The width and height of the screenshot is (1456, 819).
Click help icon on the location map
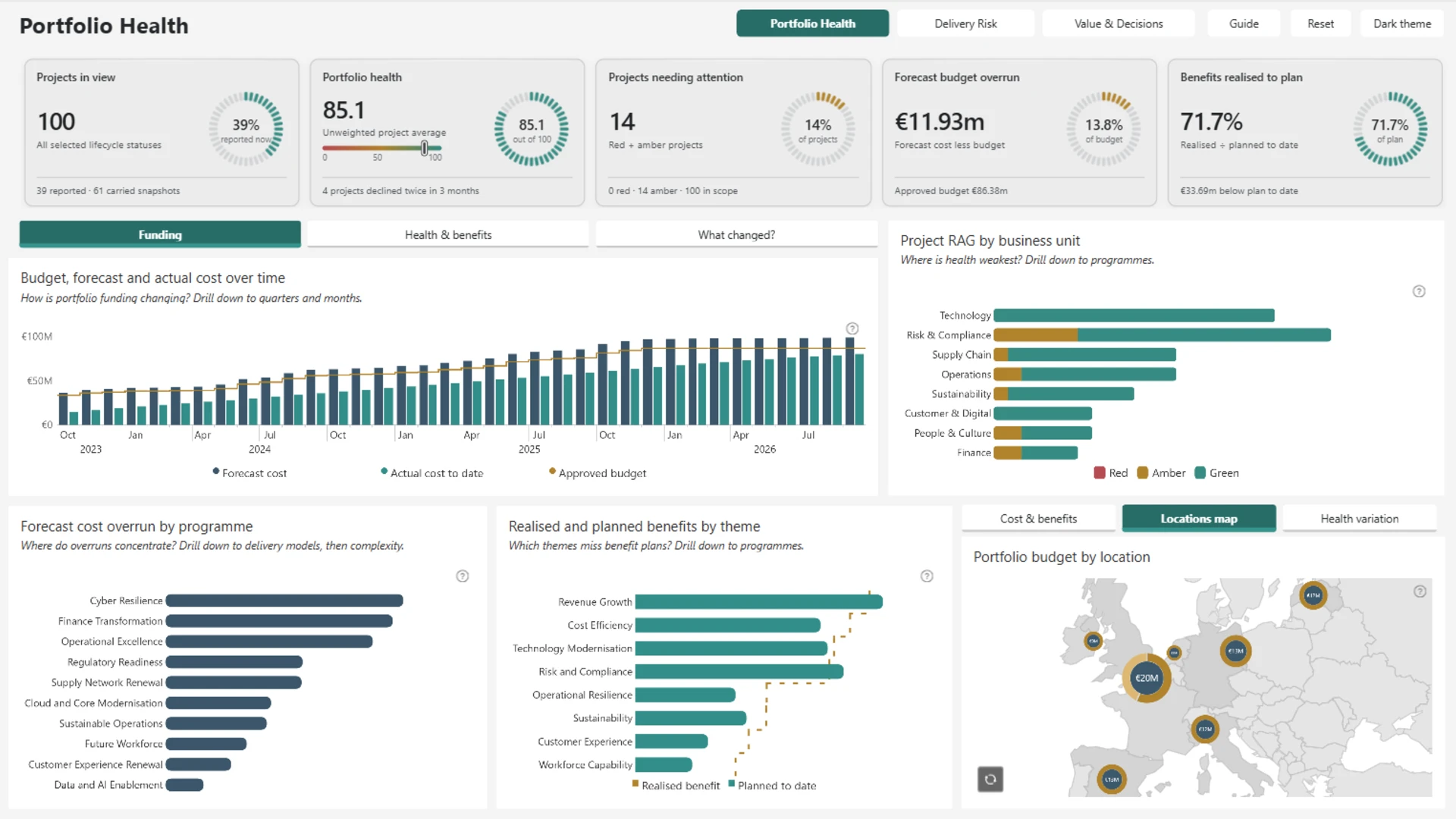[1420, 591]
